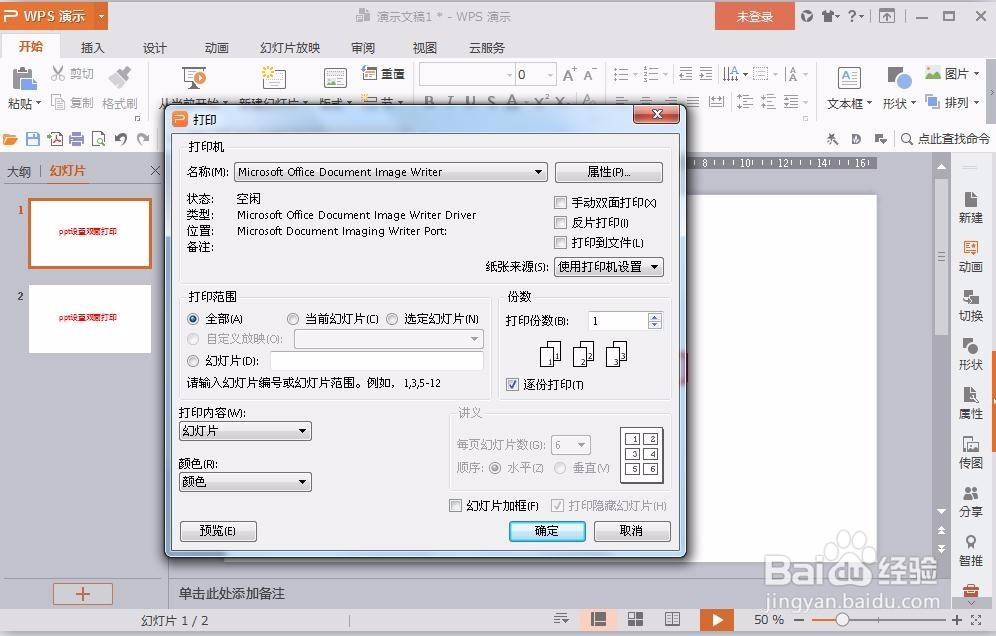Open folder icon in quick access toolbar
Screen dimensions: 996x636
10,139
